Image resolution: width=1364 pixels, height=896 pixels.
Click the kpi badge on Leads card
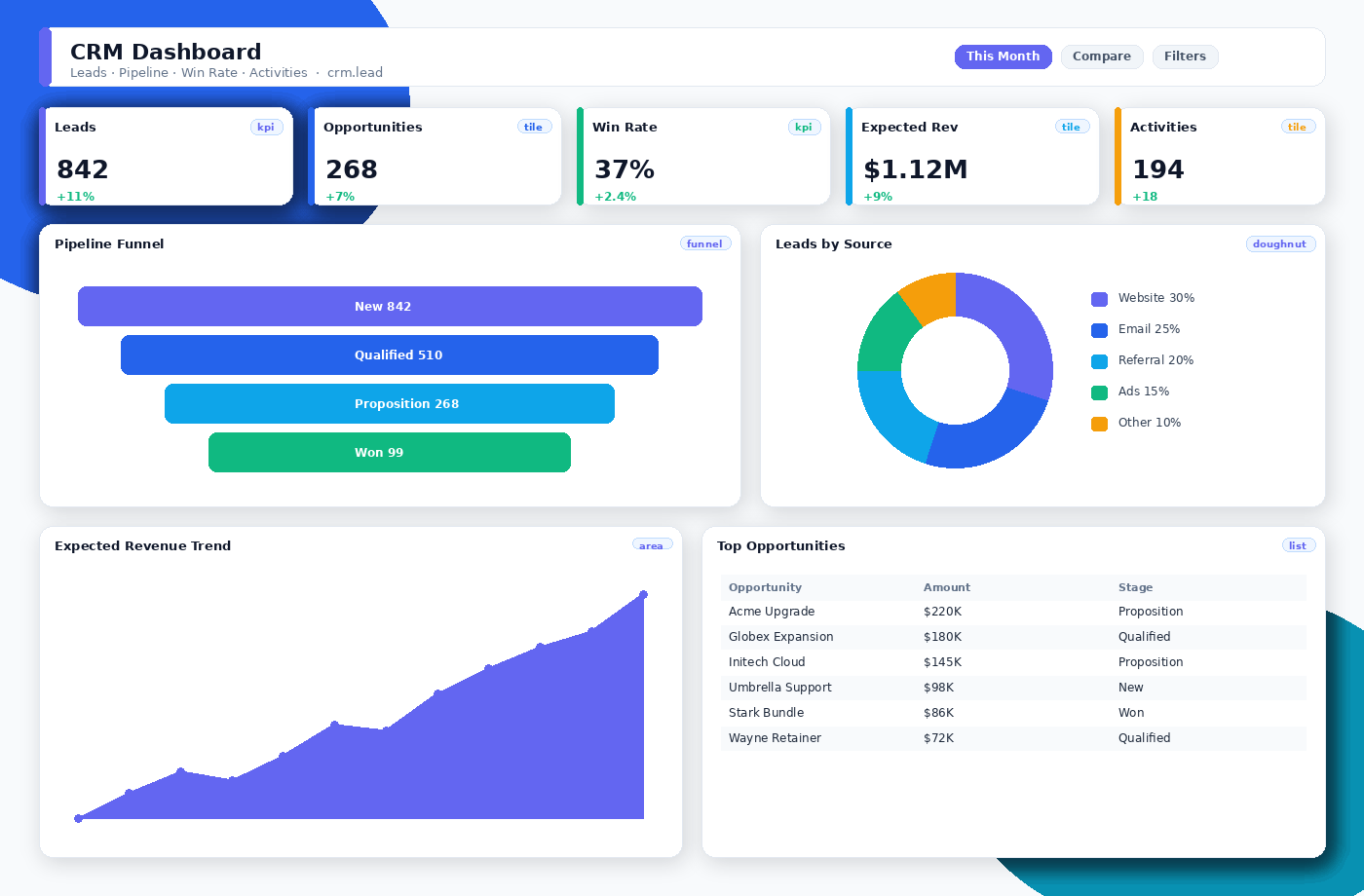(x=266, y=127)
